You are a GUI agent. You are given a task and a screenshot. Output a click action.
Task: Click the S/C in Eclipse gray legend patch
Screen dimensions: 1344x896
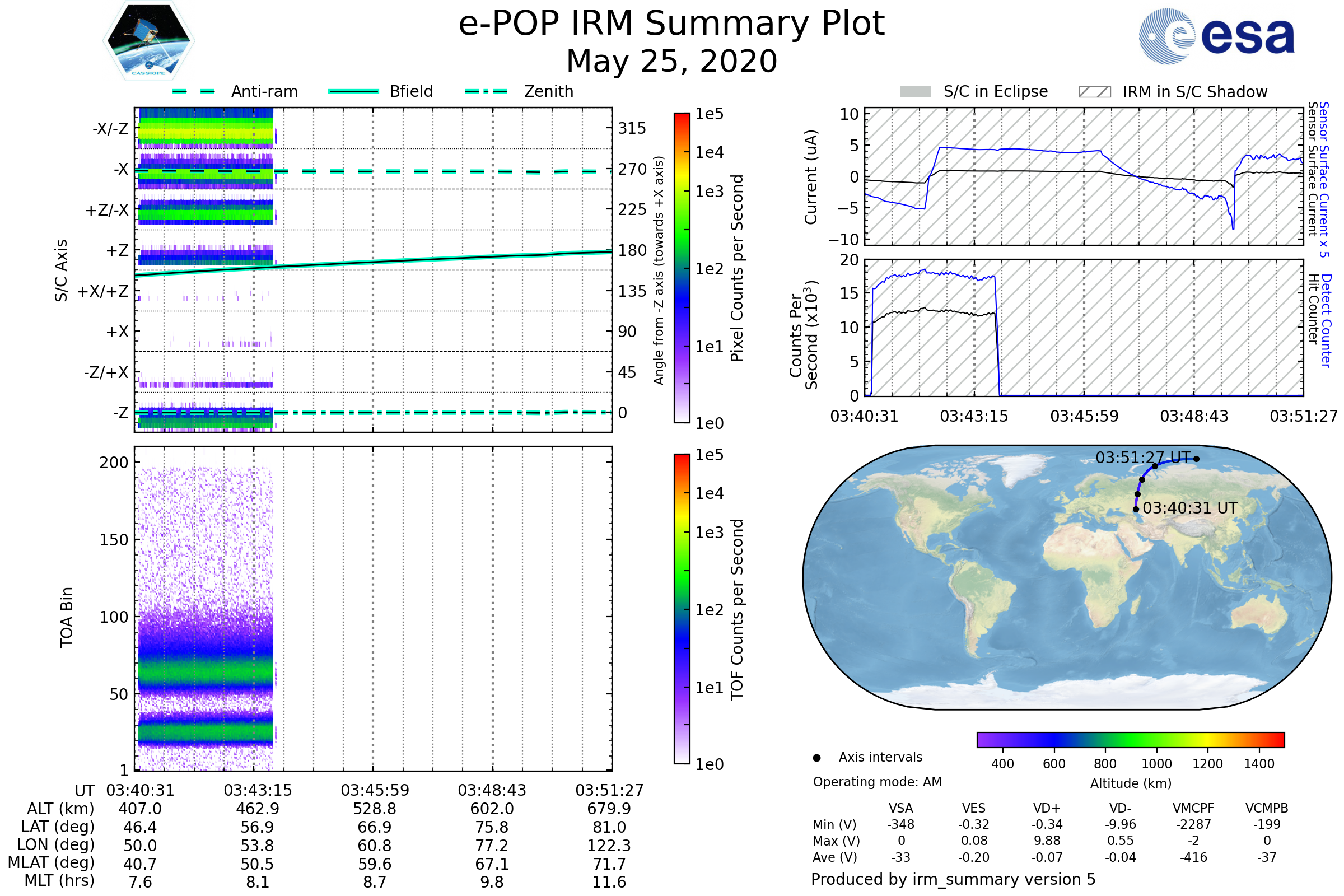(915, 92)
